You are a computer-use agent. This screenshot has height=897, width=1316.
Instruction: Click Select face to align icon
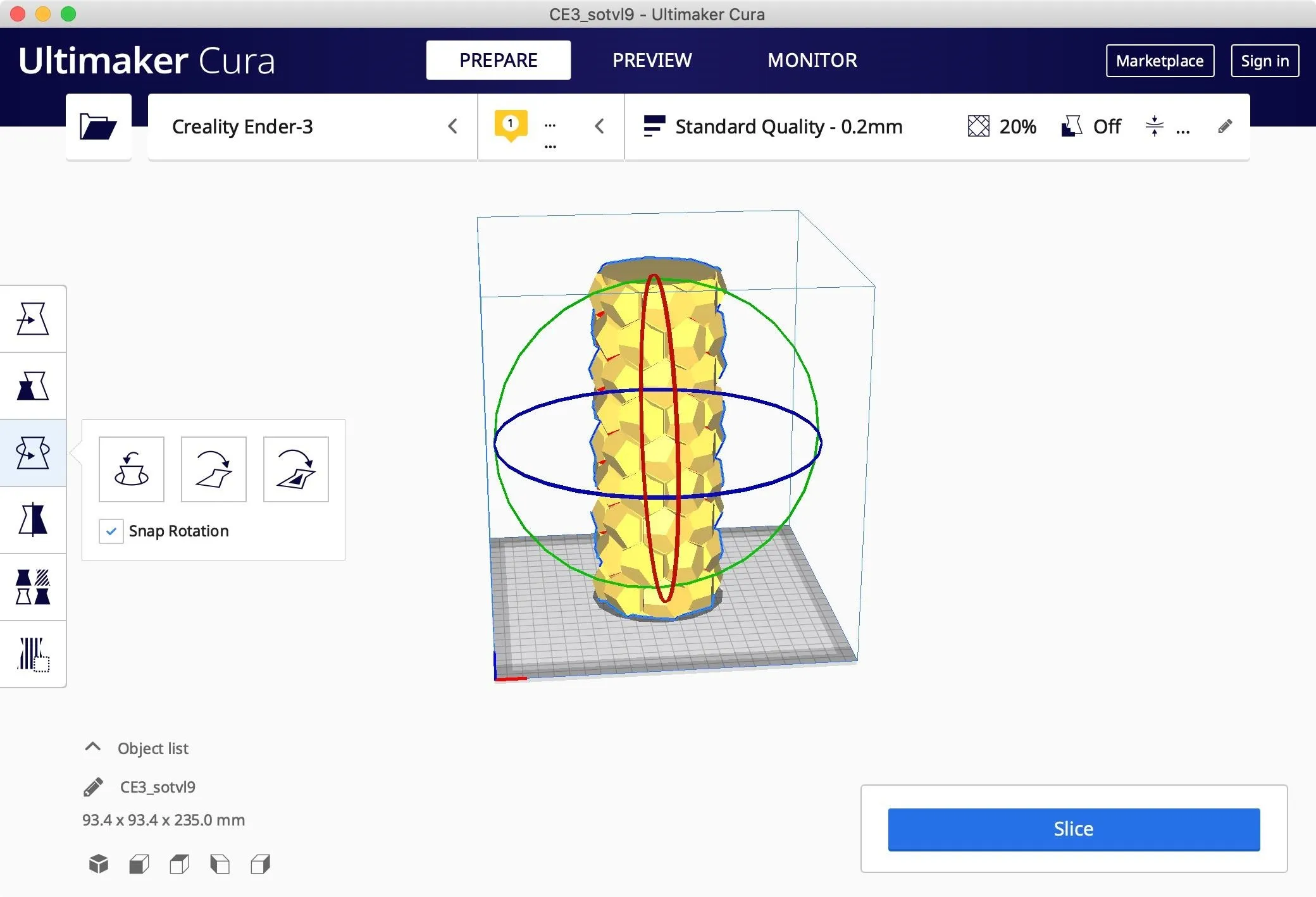pos(296,469)
